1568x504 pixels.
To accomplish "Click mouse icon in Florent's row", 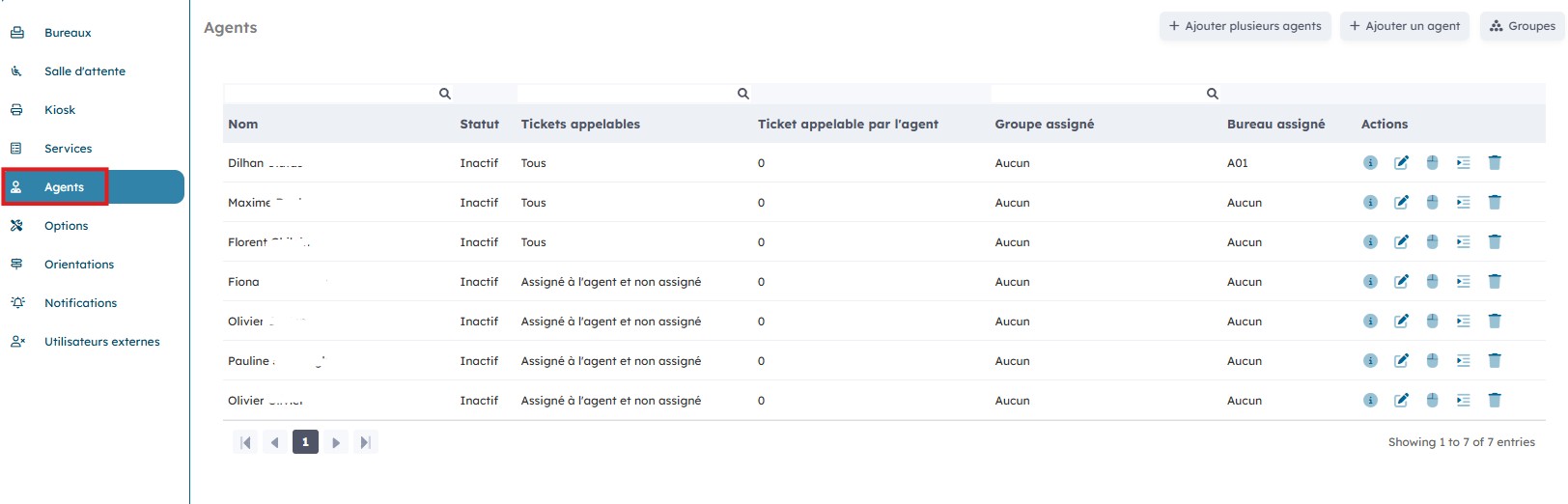I will tap(1432, 242).
